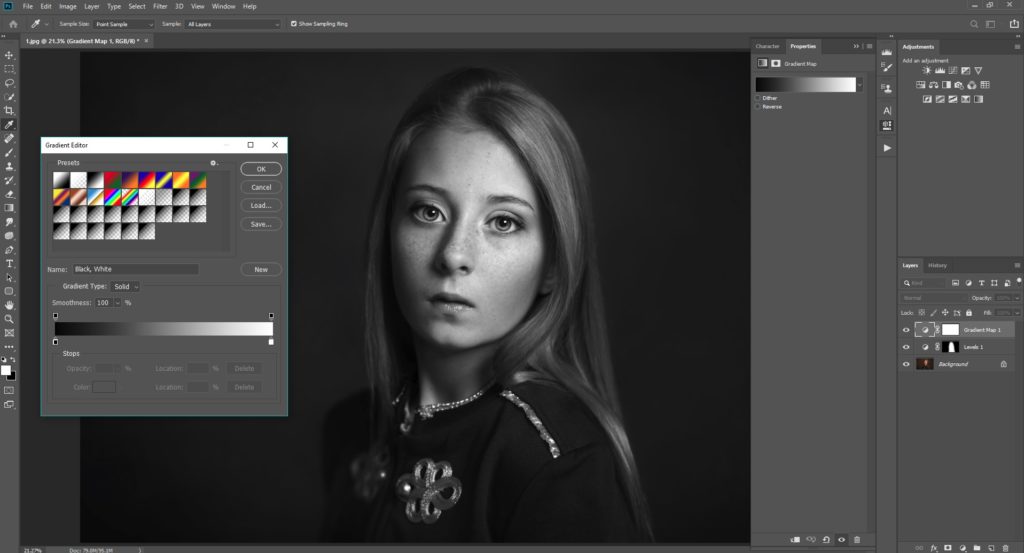Image resolution: width=1024 pixels, height=553 pixels.
Task: Open the Sample Size dropdown
Action: [x=123, y=24]
